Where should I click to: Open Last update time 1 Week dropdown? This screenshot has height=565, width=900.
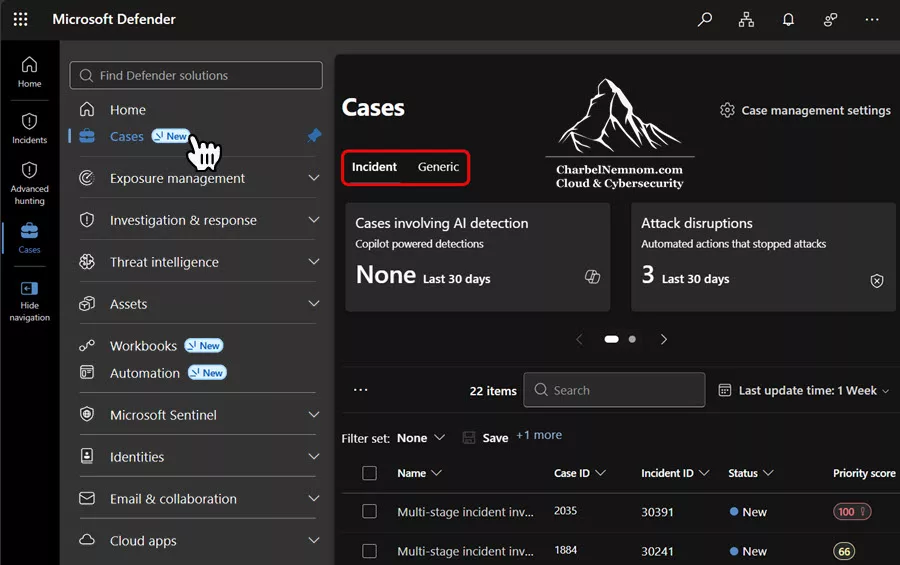click(x=804, y=390)
